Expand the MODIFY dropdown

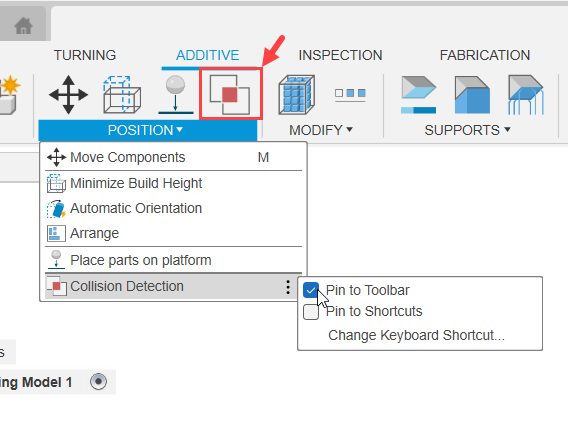[x=321, y=130]
